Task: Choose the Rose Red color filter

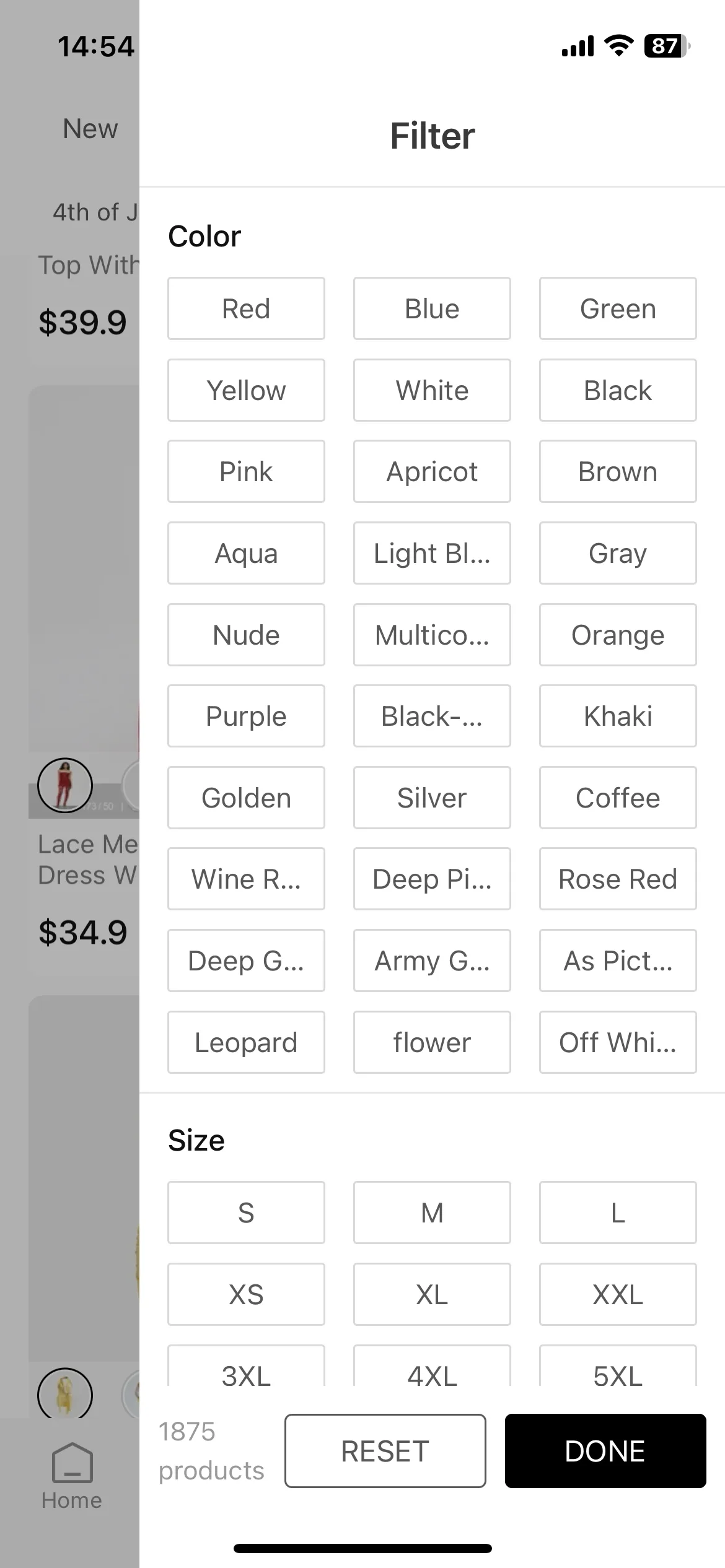Action: pos(618,879)
